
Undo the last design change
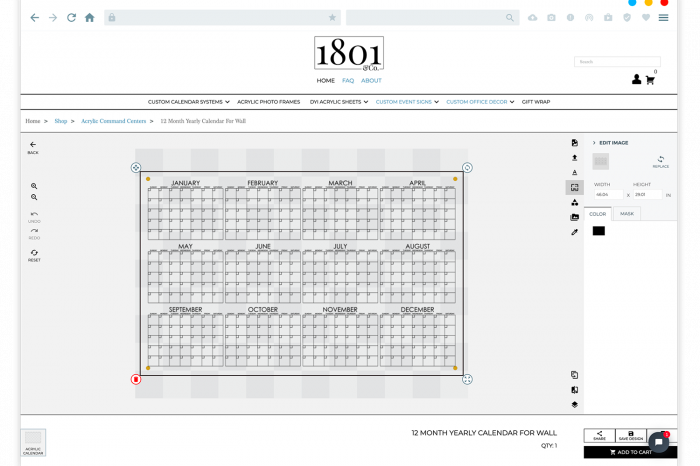(x=34, y=217)
